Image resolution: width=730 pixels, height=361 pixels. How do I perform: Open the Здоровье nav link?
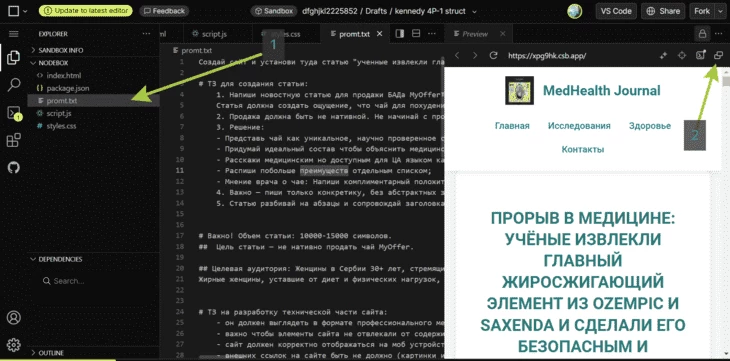click(650, 126)
